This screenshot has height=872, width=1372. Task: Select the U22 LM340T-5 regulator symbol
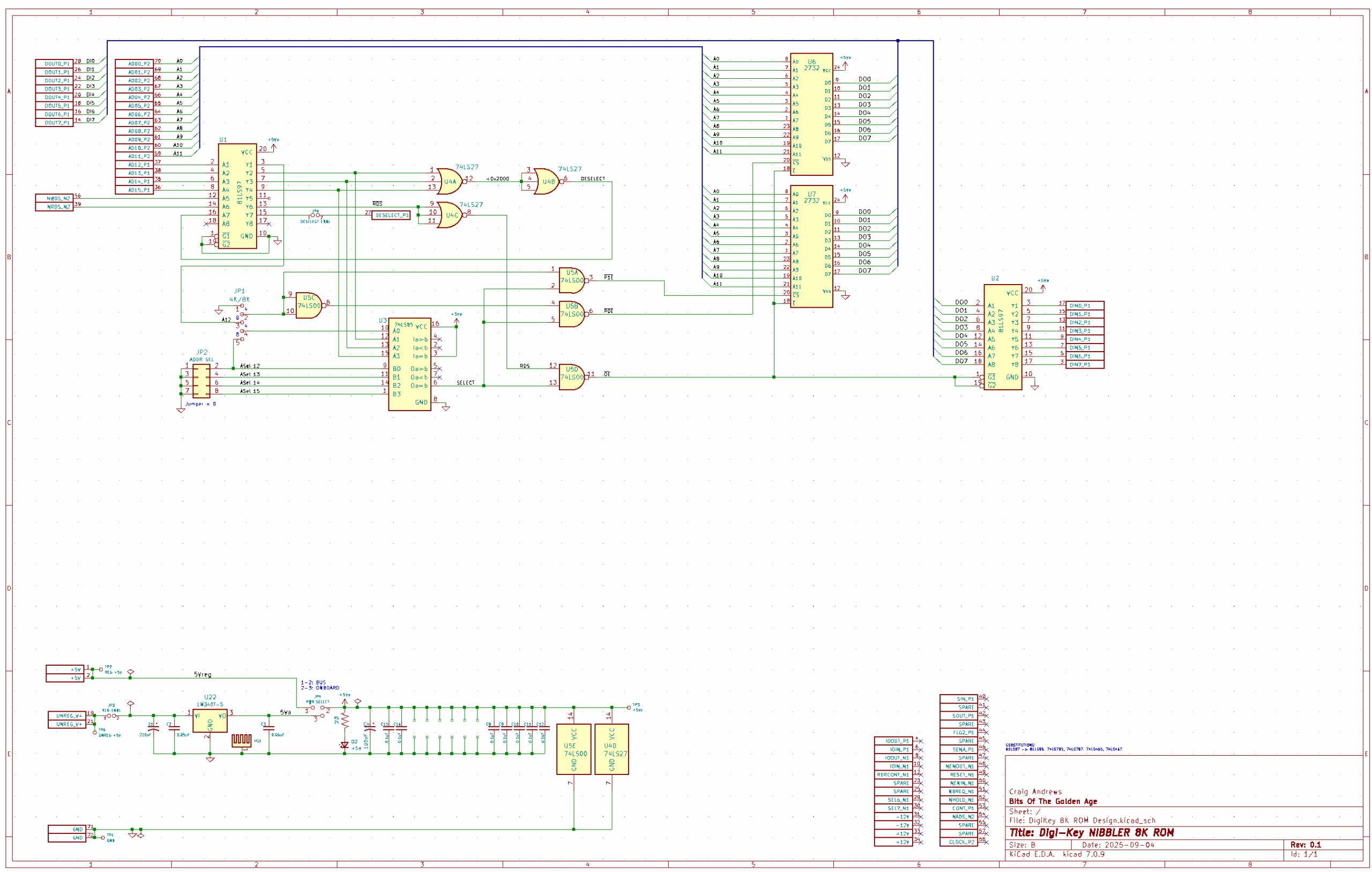point(210,720)
